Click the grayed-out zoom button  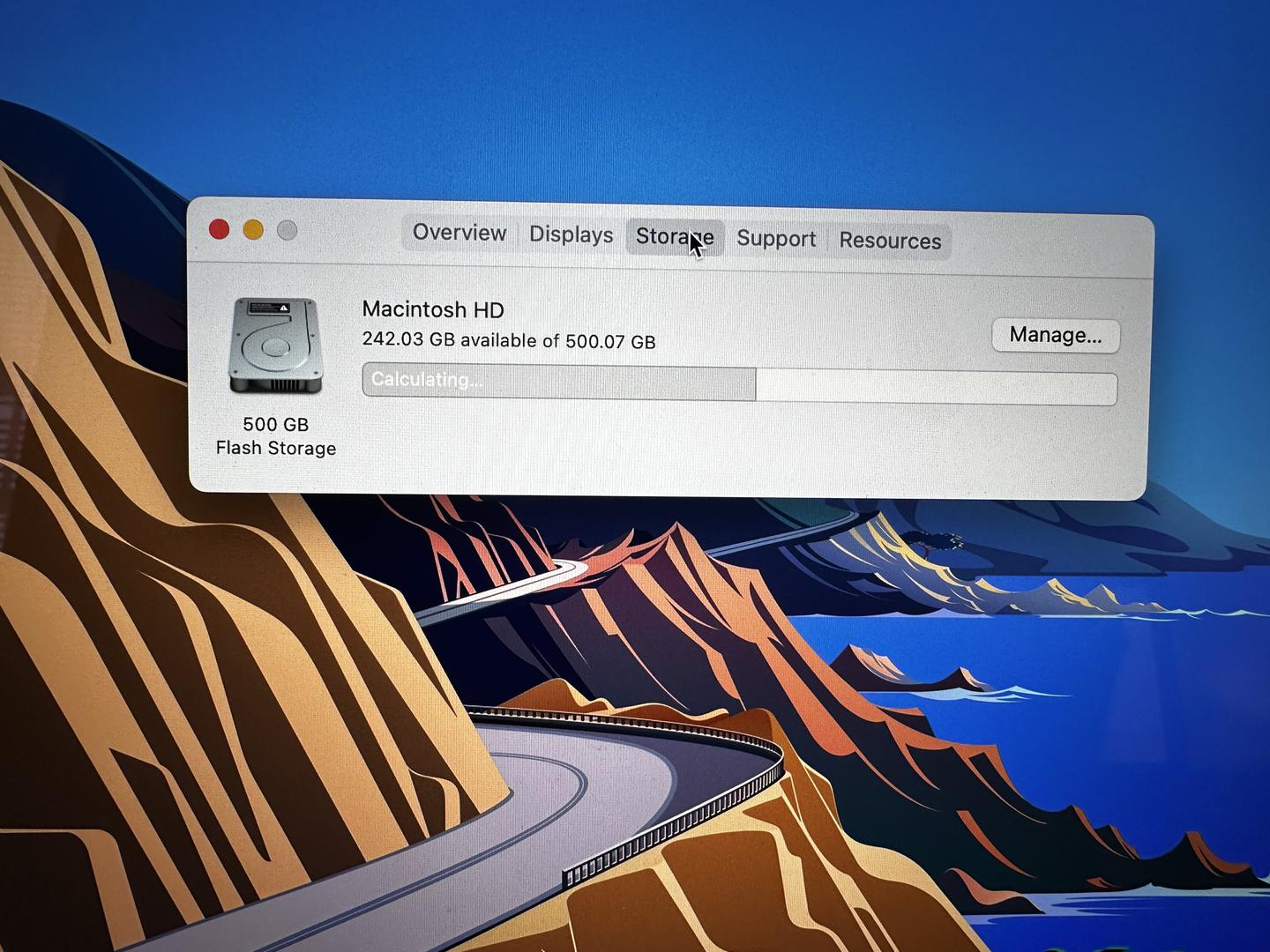pyautogui.click(x=288, y=231)
